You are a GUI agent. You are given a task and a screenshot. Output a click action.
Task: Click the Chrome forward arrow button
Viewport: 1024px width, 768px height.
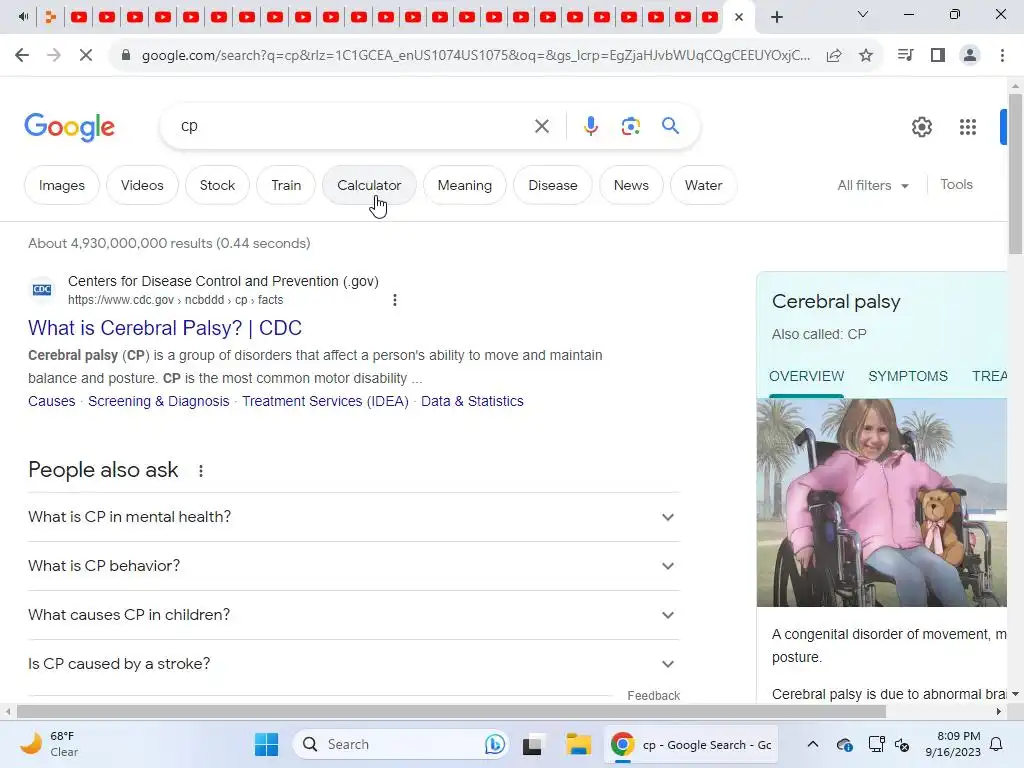tap(54, 56)
